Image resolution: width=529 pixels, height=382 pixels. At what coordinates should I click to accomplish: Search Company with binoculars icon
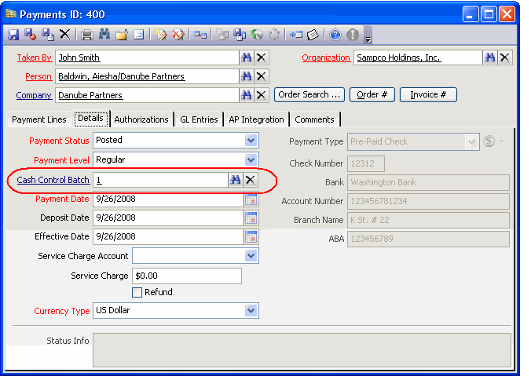[x=247, y=95]
